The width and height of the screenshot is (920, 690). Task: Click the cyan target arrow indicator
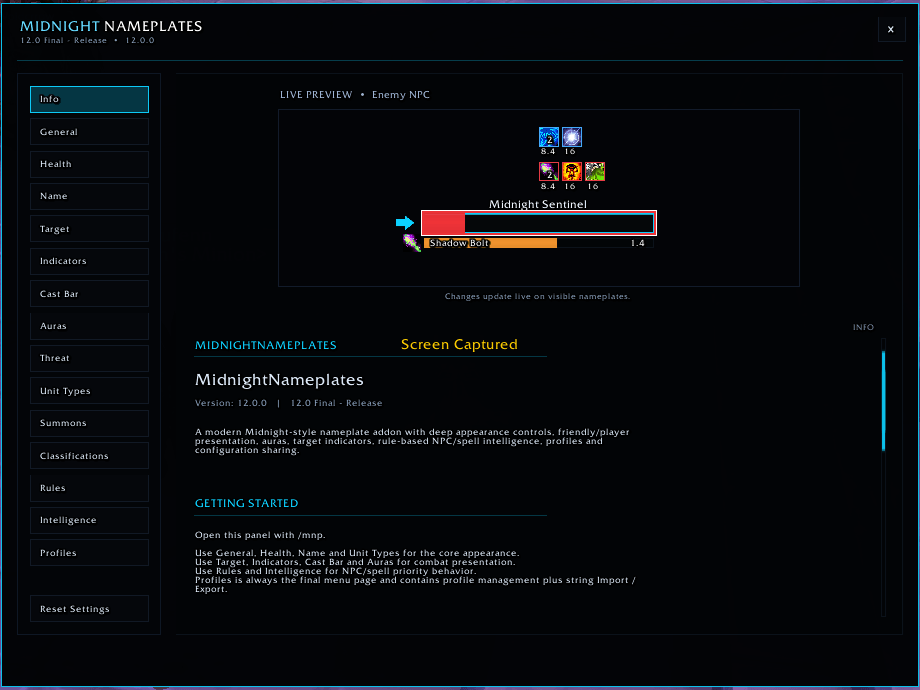(405, 222)
